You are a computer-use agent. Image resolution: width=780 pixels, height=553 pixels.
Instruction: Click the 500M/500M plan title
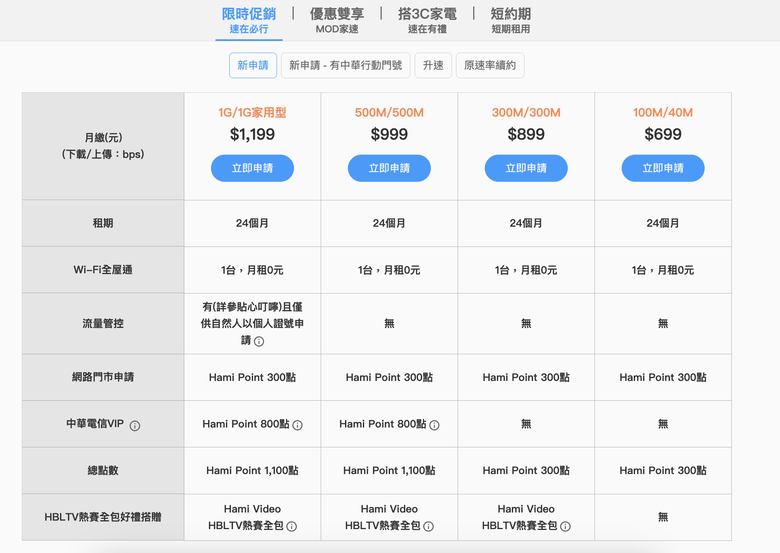(x=389, y=113)
